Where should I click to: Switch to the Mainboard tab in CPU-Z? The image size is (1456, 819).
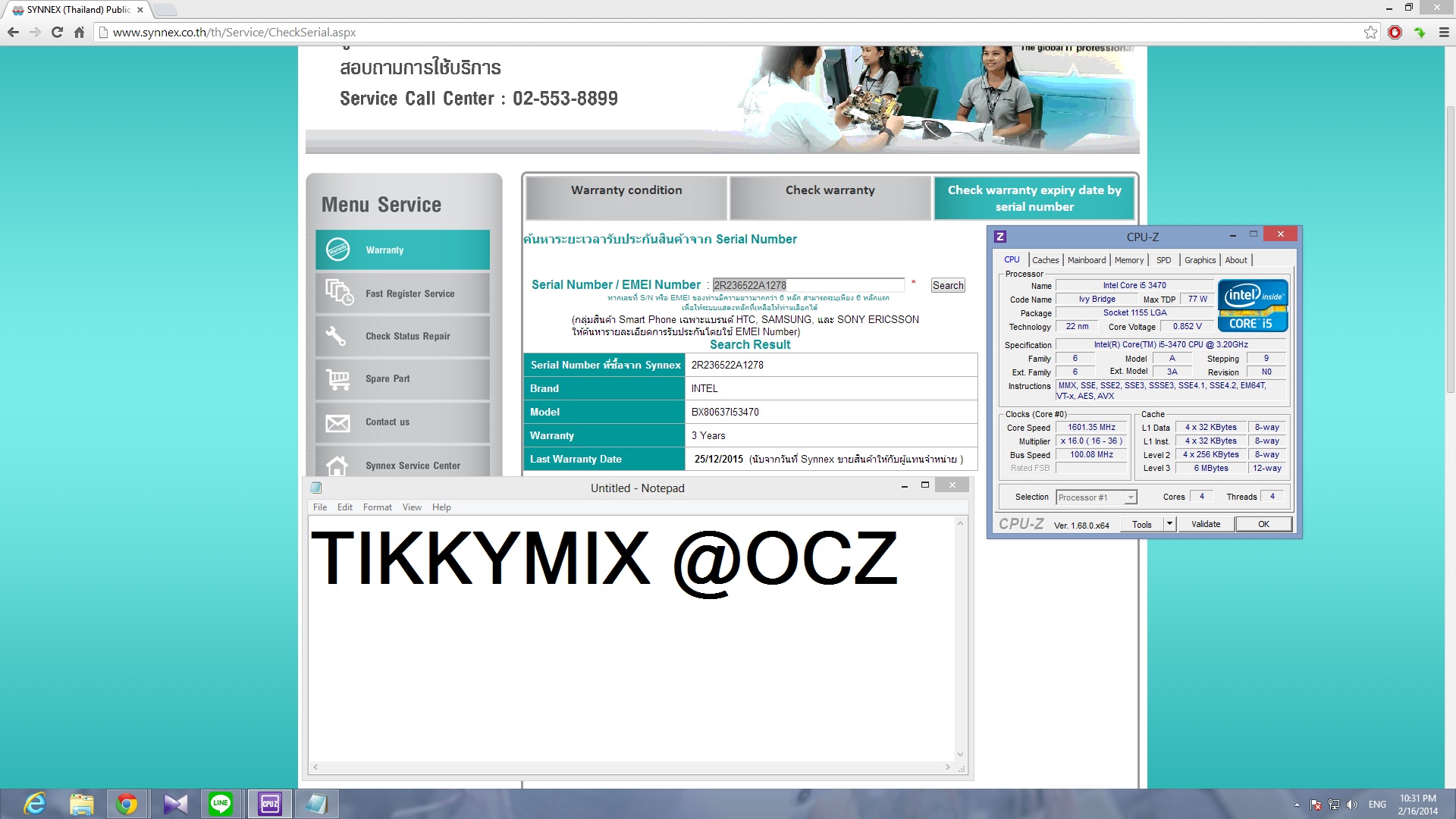tap(1086, 260)
